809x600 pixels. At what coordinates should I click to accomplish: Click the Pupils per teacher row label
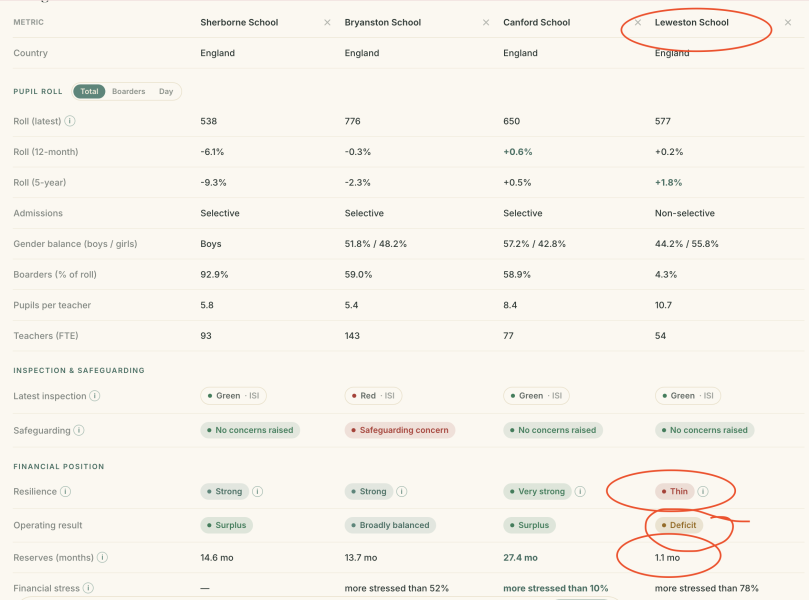(52, 305)
